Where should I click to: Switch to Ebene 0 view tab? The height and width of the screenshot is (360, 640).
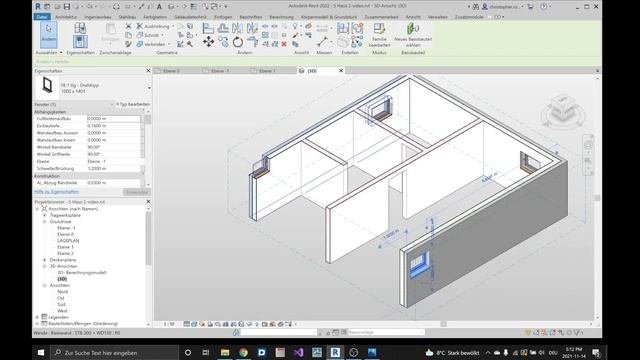click(171, 71)
